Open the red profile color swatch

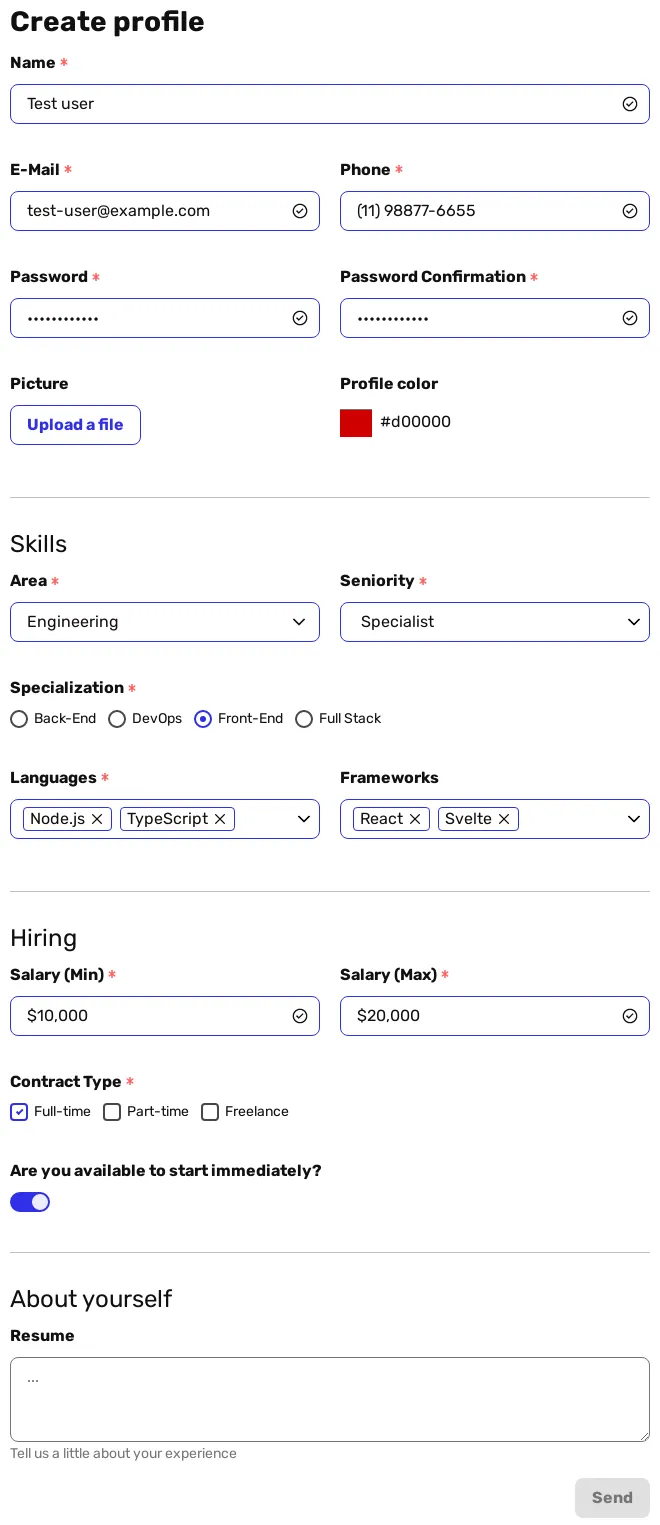[356, 423]
